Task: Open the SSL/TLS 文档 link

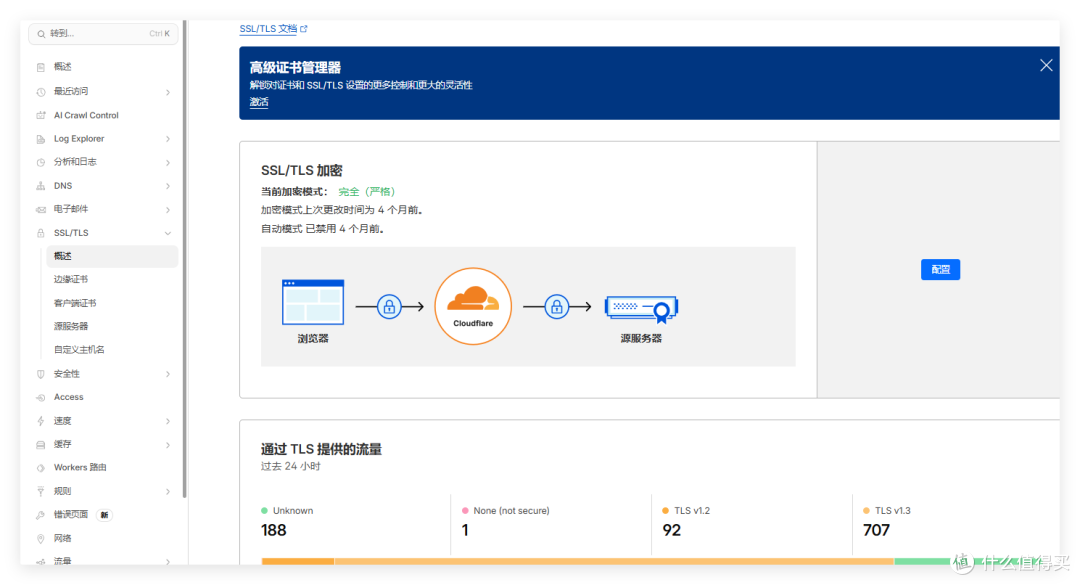Action: (268, 29)
